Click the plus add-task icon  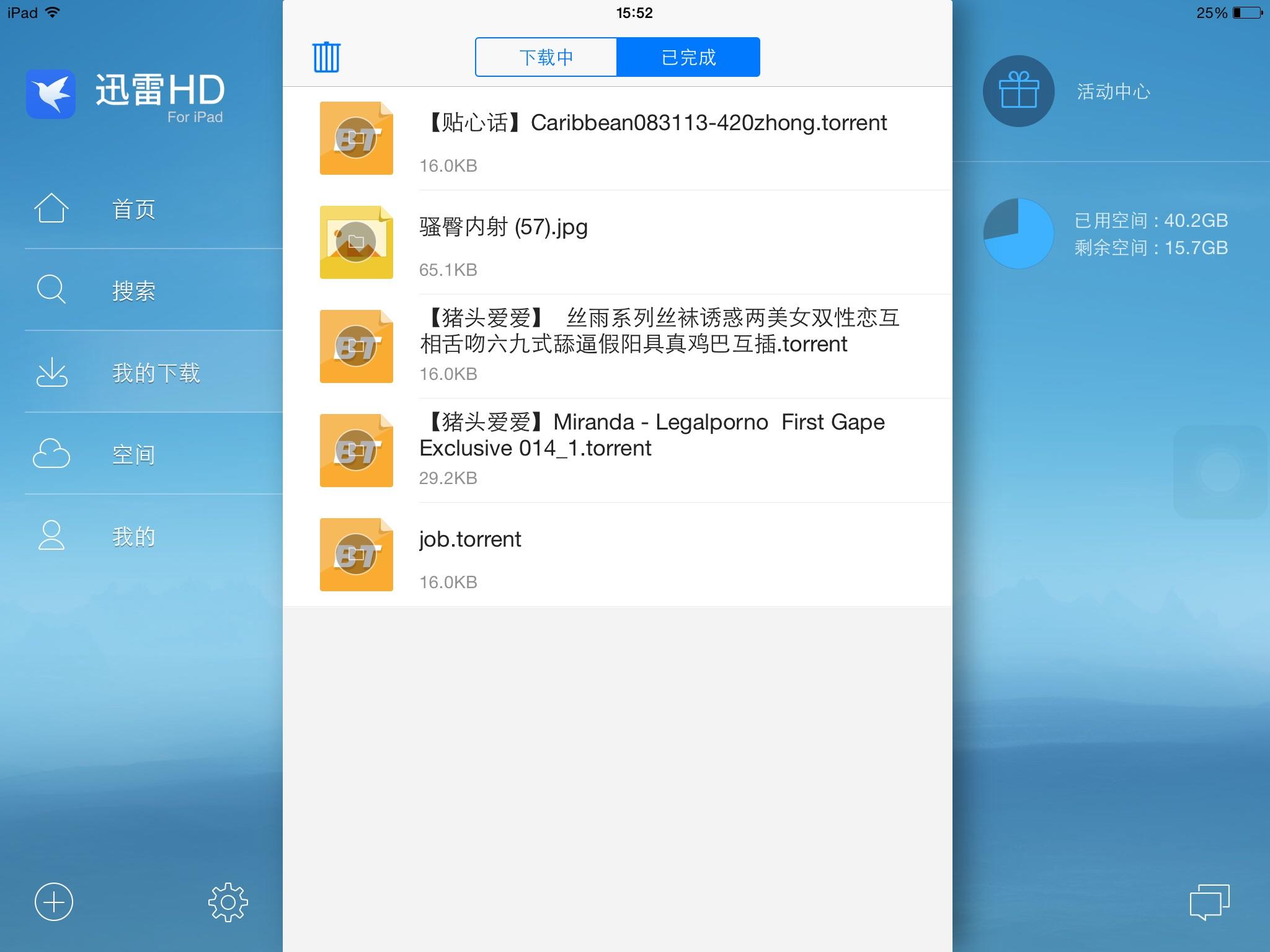click(54, 902)
